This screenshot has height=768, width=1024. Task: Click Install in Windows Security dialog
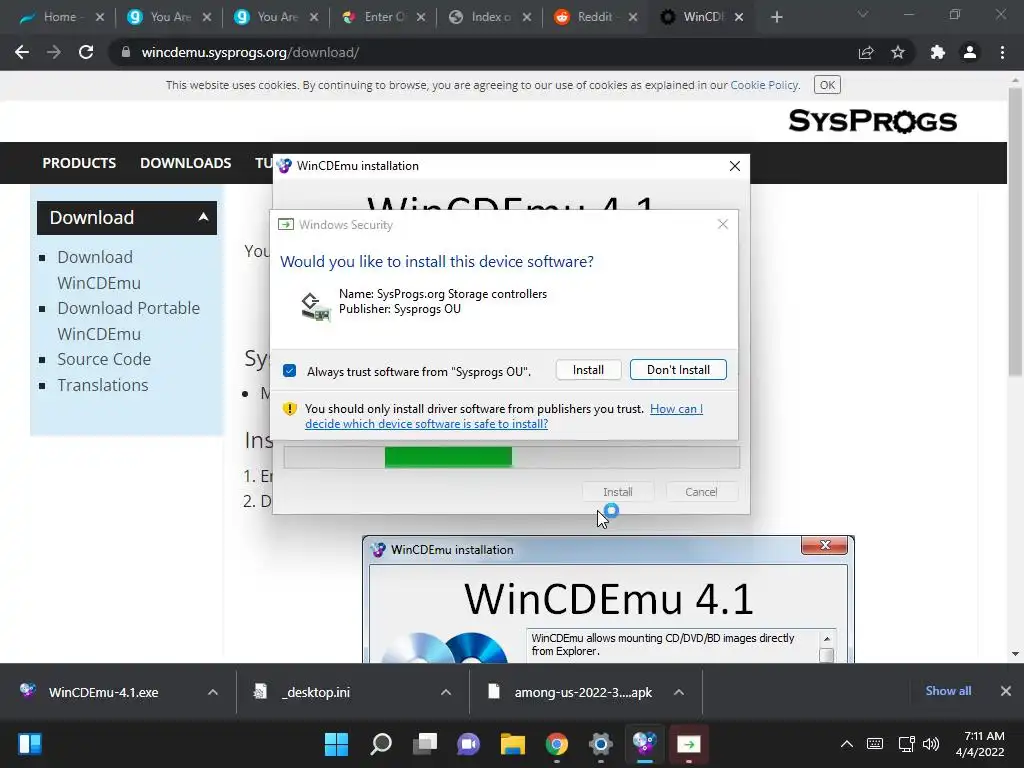[x=588, y=370]
